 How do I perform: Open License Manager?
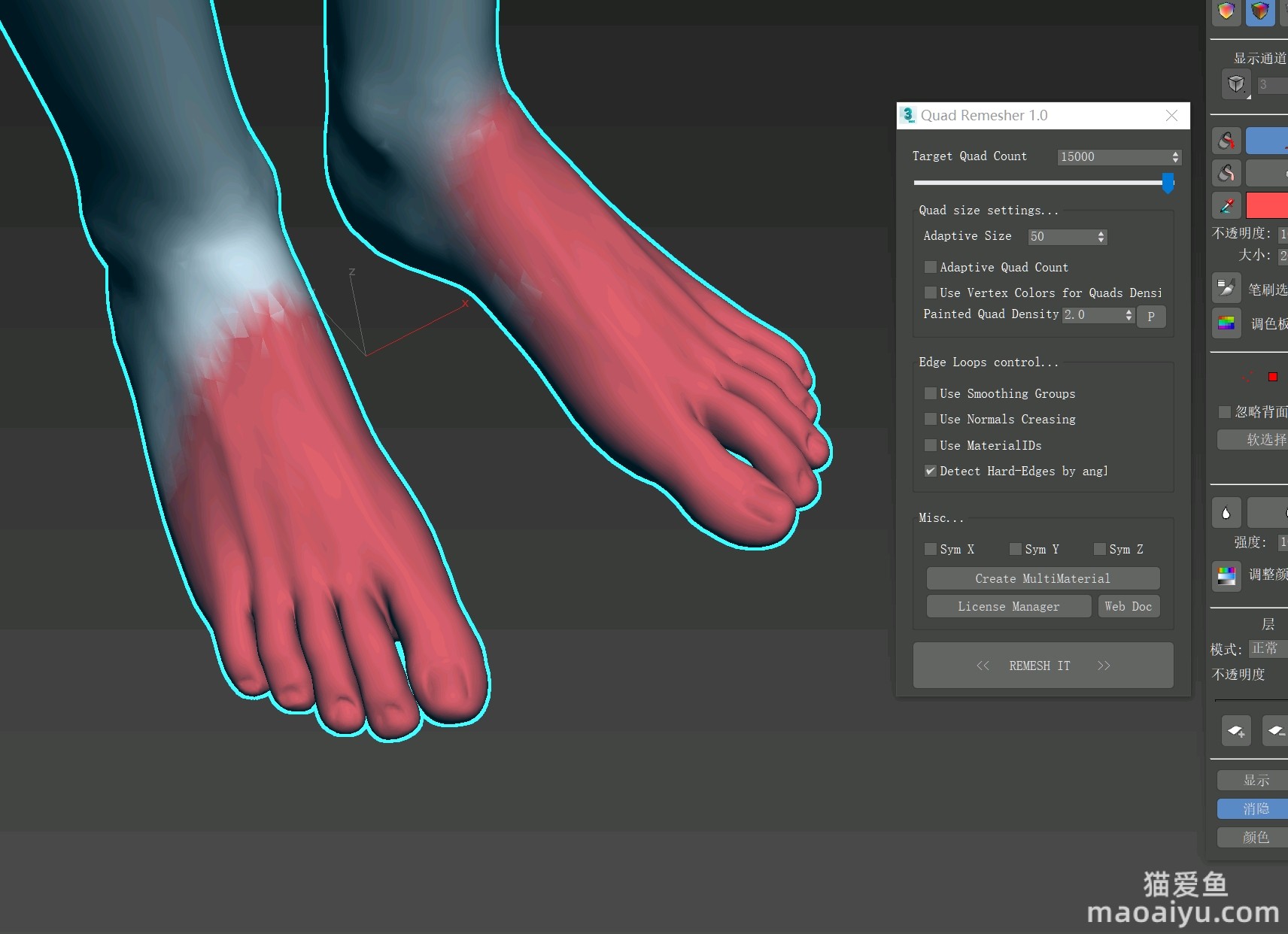[1008, 606]
